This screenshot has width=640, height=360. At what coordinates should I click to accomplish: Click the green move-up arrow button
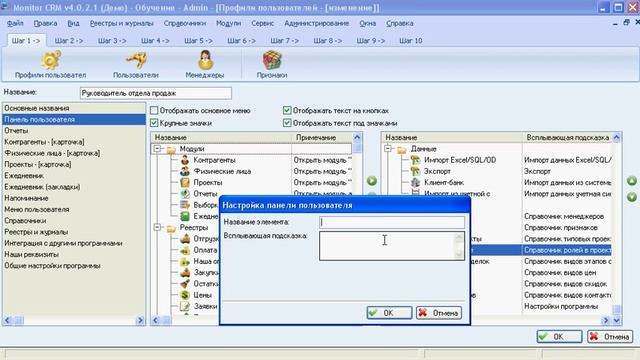pyautogui.click(x=632, y=181)
